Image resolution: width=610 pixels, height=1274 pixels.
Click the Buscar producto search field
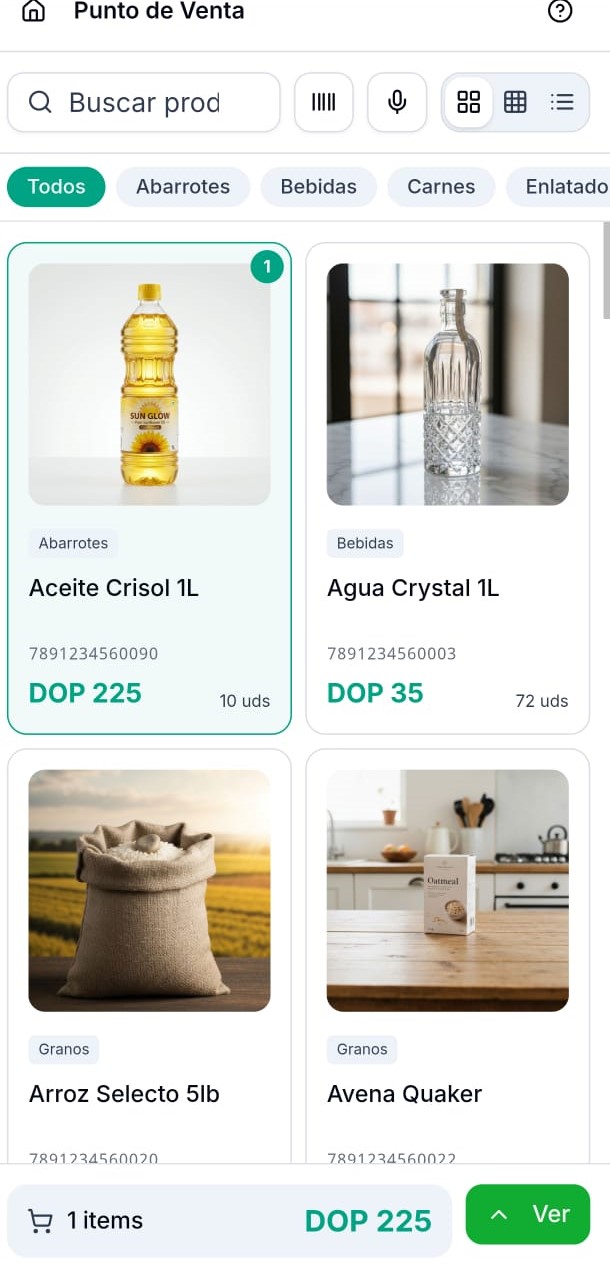point(144,102)
